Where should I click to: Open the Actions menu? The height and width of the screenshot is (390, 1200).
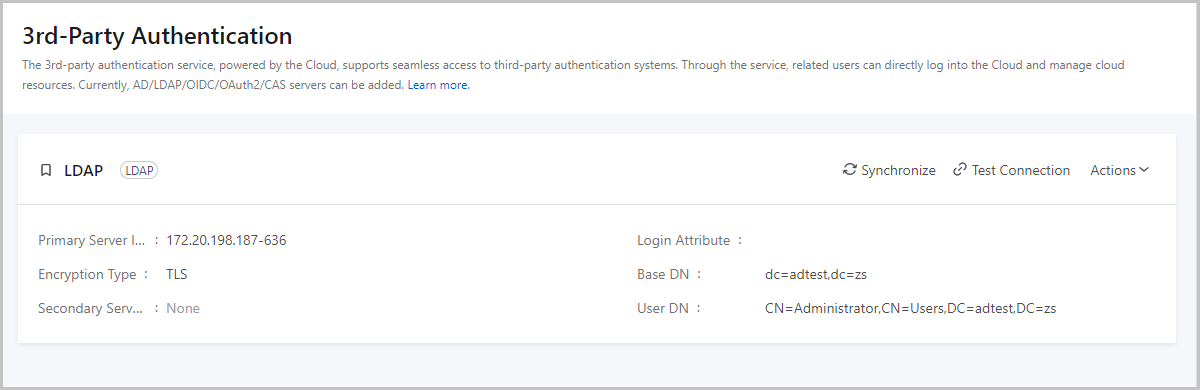[x=1119, y=170]
